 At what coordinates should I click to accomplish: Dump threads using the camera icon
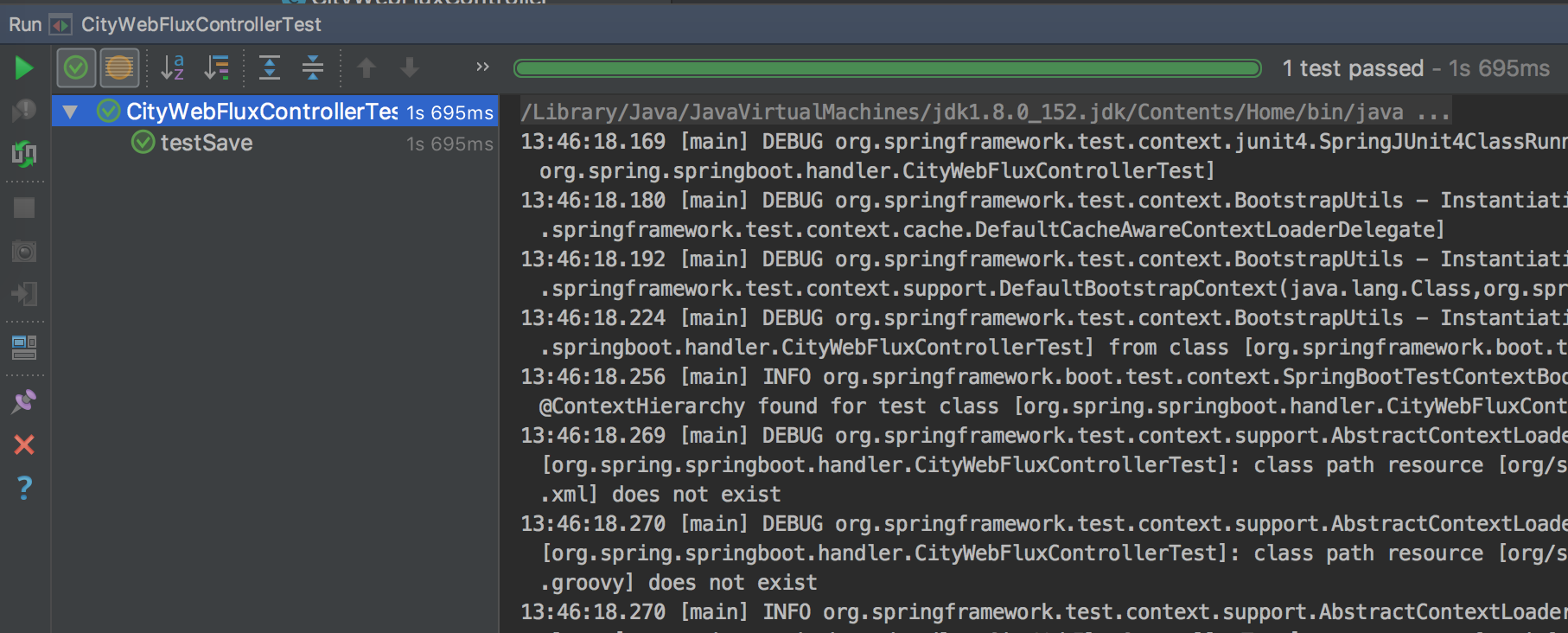click(24, 252)
